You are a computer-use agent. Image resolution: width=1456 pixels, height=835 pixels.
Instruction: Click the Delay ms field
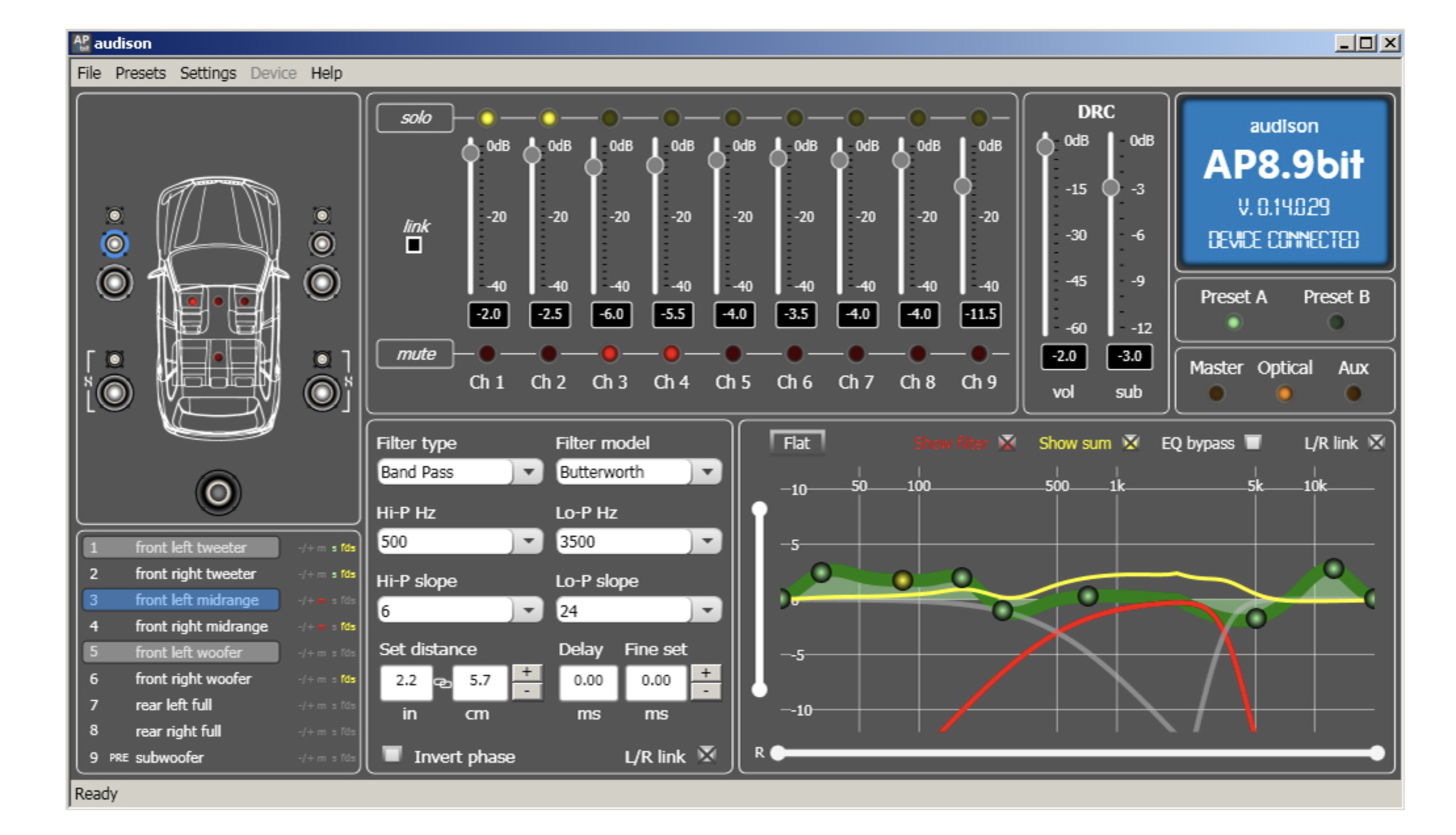588,681
